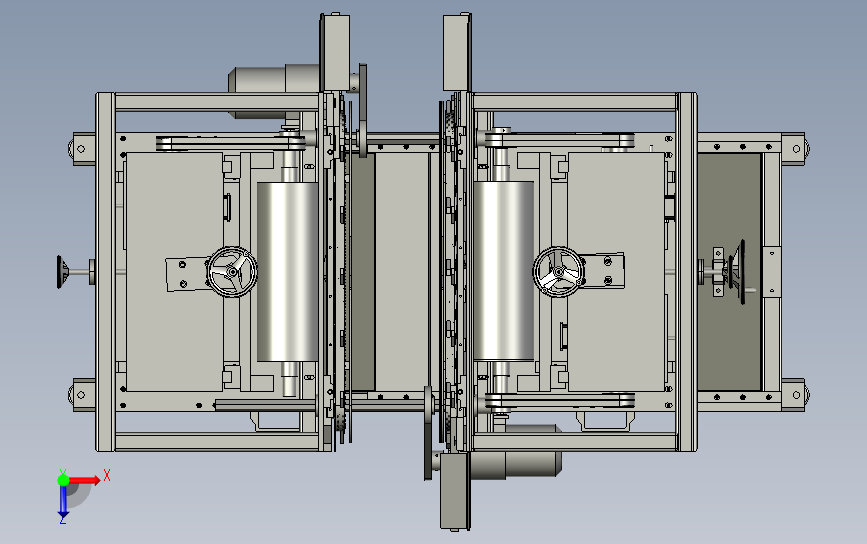Select the upper left drive belt
This screenshot has height=544, width=867.
click(231, 143)
